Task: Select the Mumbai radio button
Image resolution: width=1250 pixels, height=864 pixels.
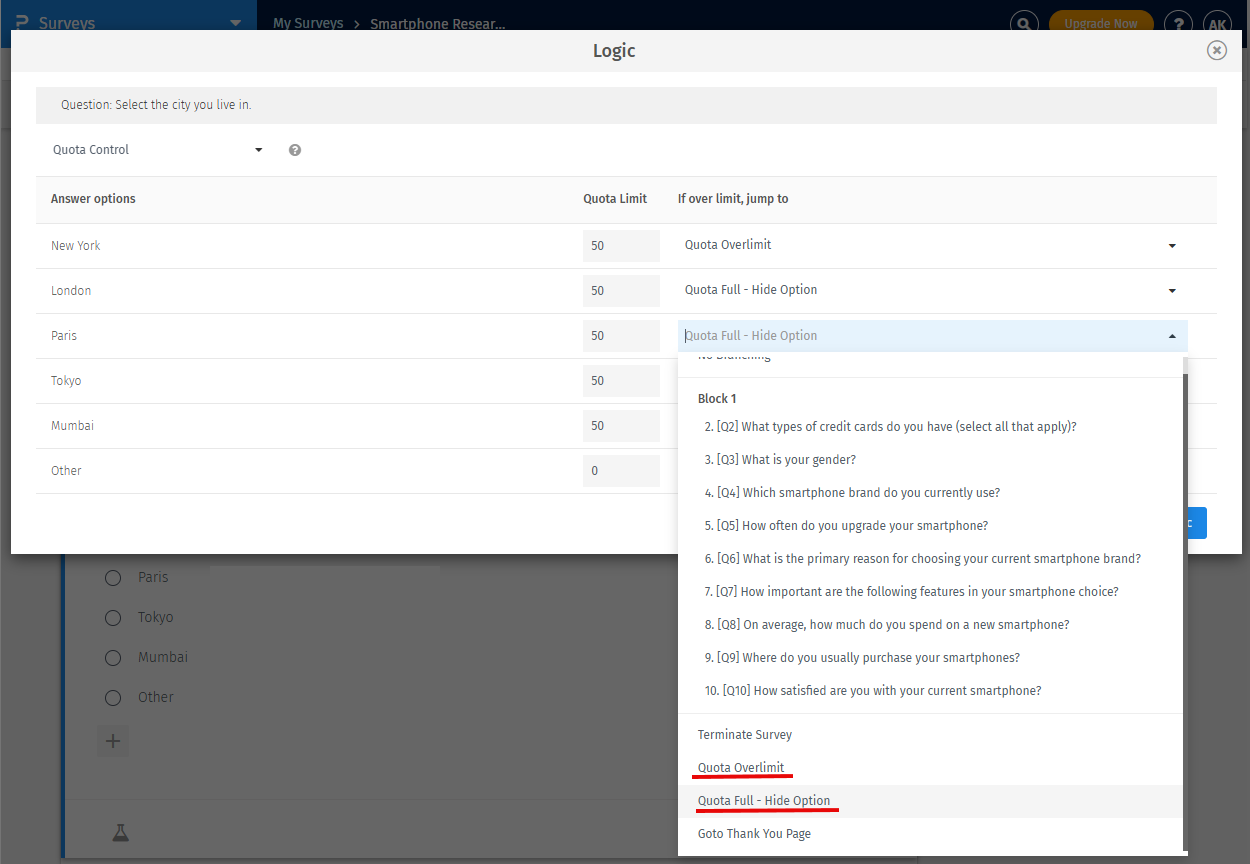Action: tap(112, 657)
